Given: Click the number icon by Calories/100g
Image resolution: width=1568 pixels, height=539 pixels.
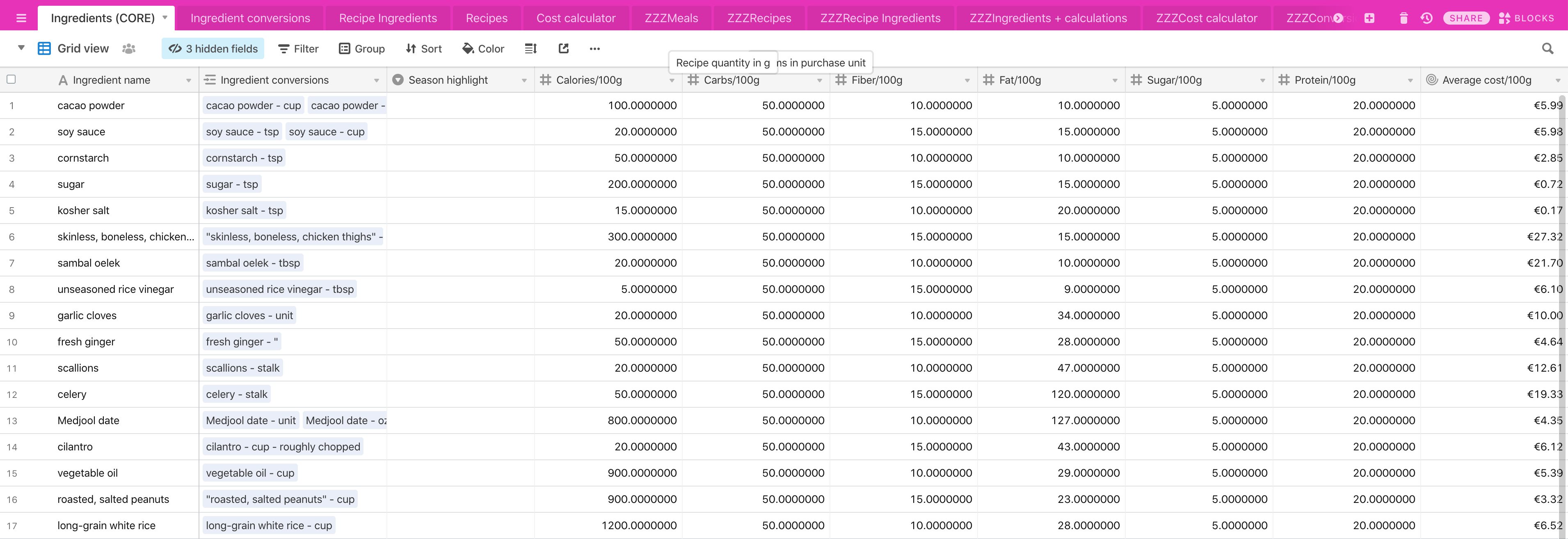Looking at the screenshot, I should coord(545,80).
